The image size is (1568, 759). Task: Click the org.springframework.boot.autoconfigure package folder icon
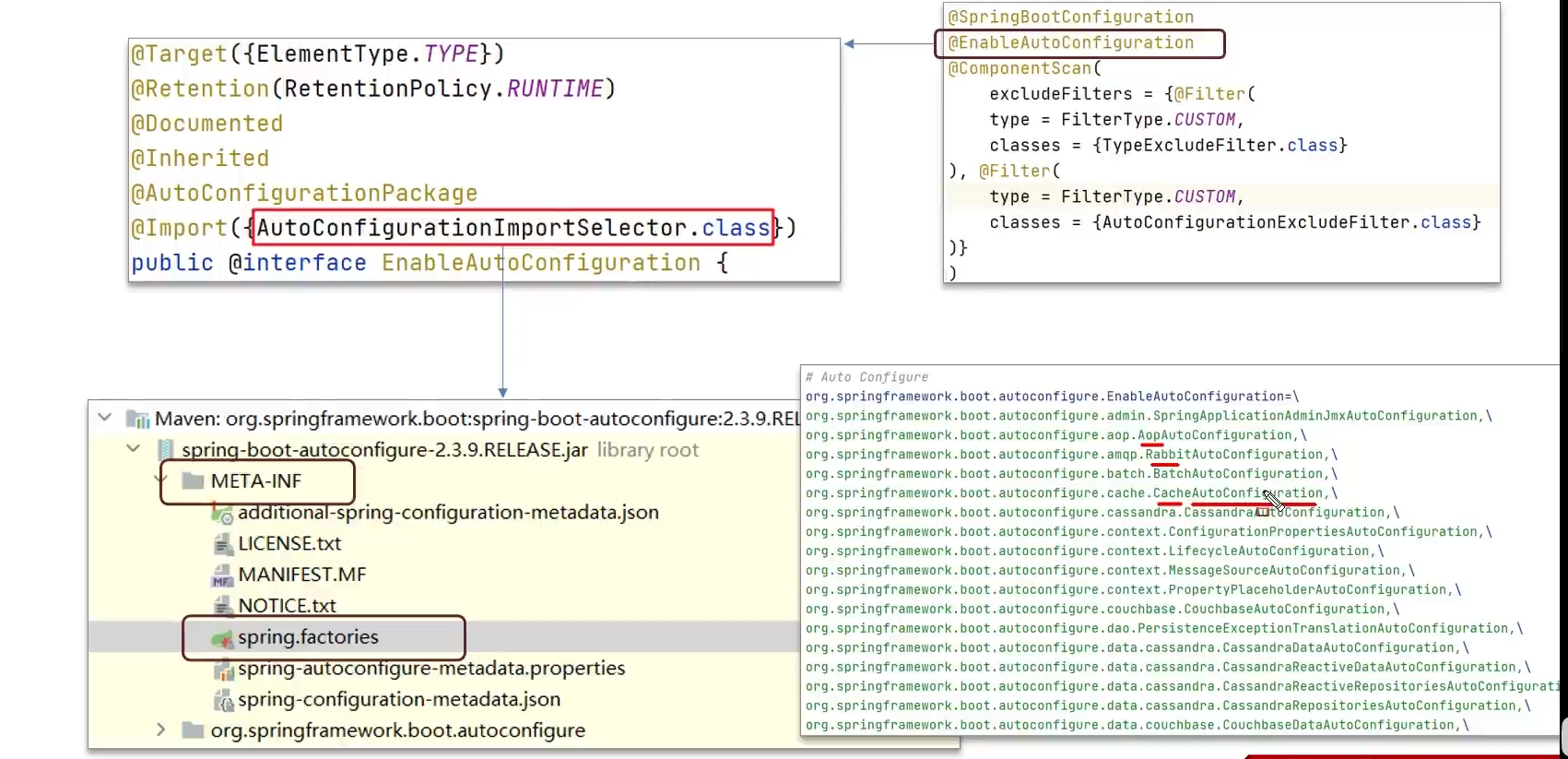tap(193, 730)
